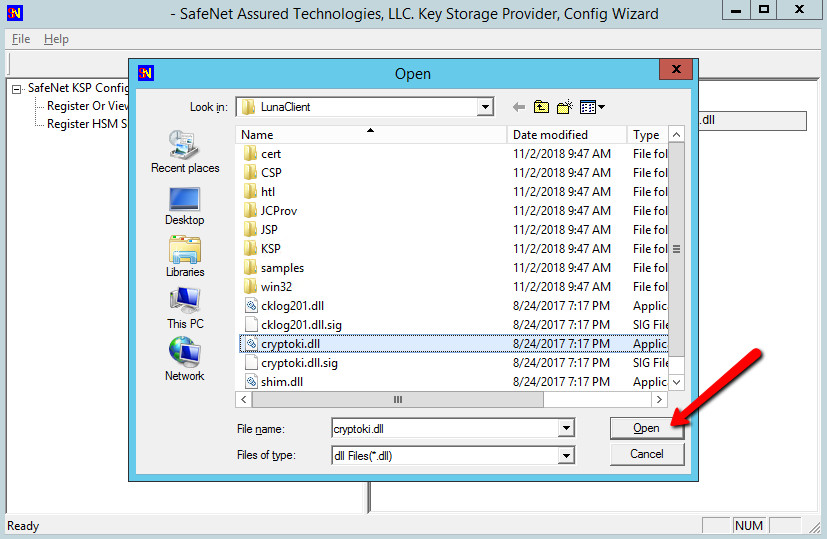
Task: Expand the File name dropdown arrow
Action: 566,428
